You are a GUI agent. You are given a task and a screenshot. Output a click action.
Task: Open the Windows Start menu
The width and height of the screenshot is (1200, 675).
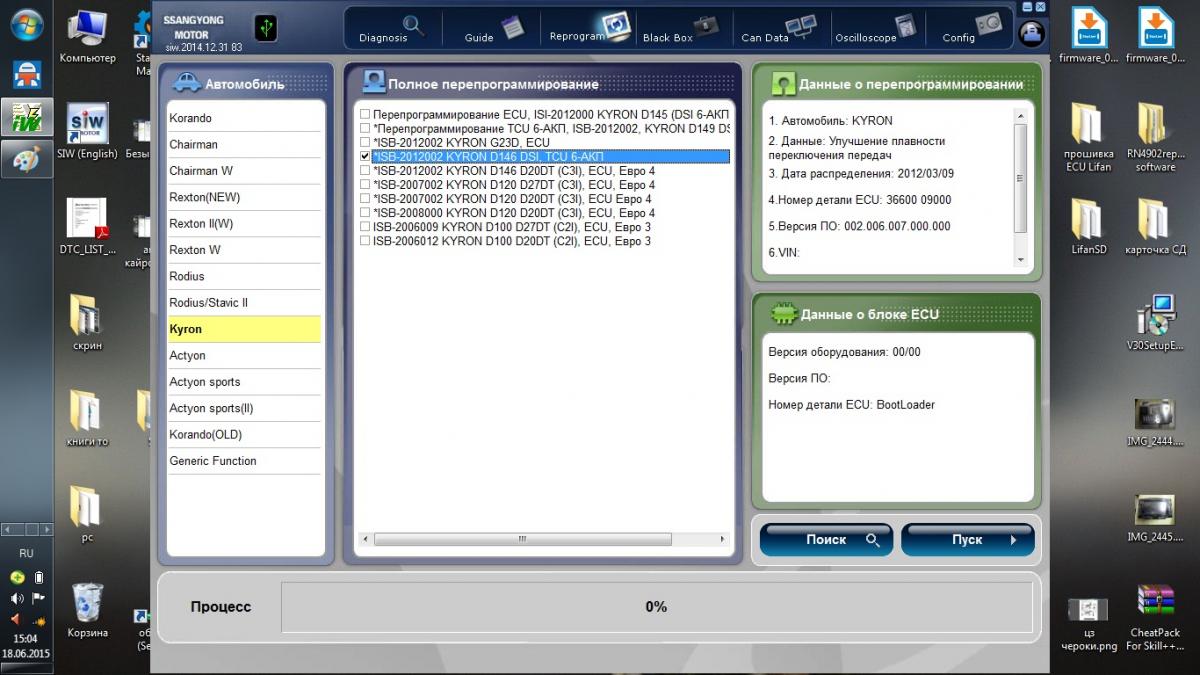pos(26,24)
